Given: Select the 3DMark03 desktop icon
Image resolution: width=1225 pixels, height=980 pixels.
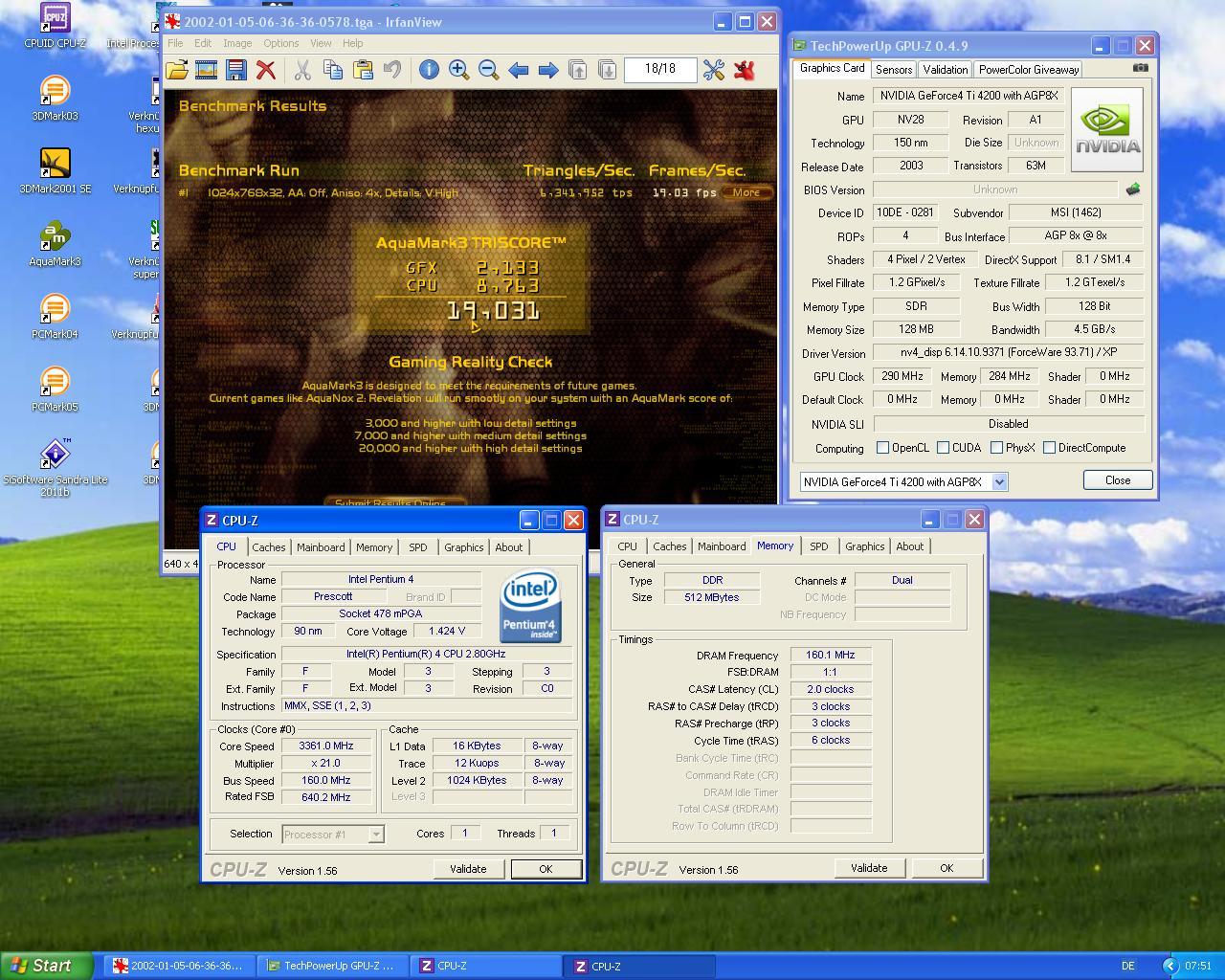Looking at the screenshot, I should point(55,98).
